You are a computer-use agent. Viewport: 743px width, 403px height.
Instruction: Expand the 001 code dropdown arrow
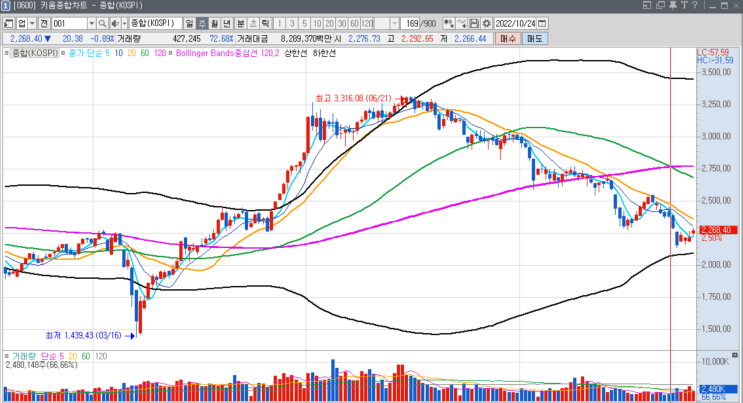click(92, 23)
